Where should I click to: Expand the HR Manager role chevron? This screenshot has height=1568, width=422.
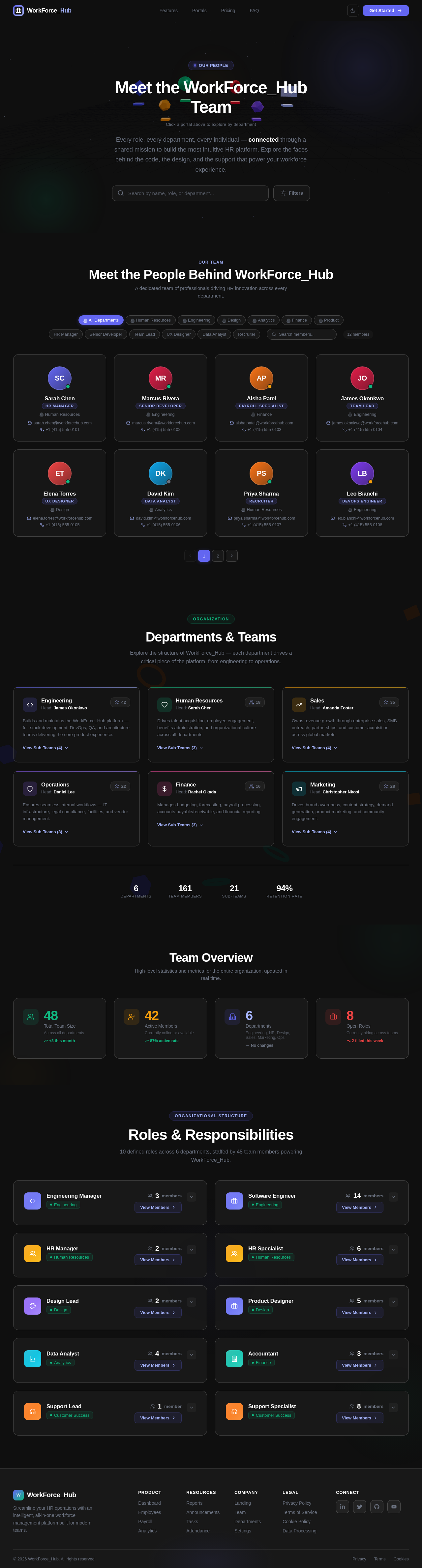pos(191,1250)
